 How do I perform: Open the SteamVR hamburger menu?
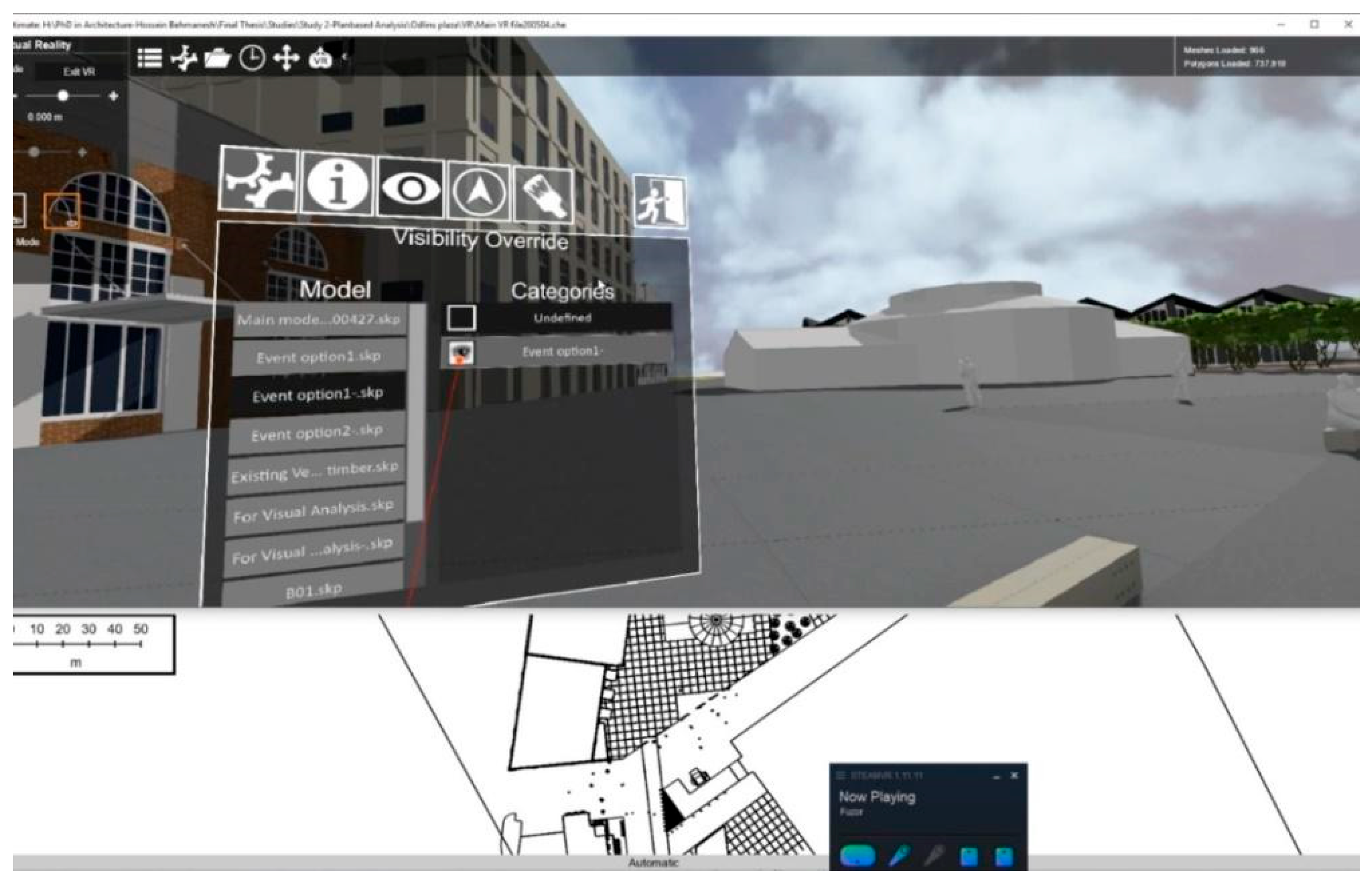841,776
